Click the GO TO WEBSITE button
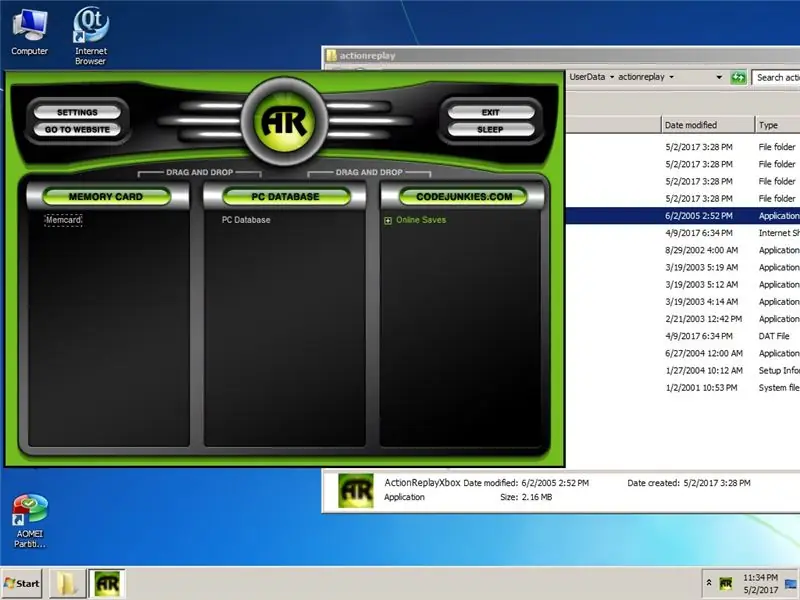800x600 pixels. [x=77, y=130]
